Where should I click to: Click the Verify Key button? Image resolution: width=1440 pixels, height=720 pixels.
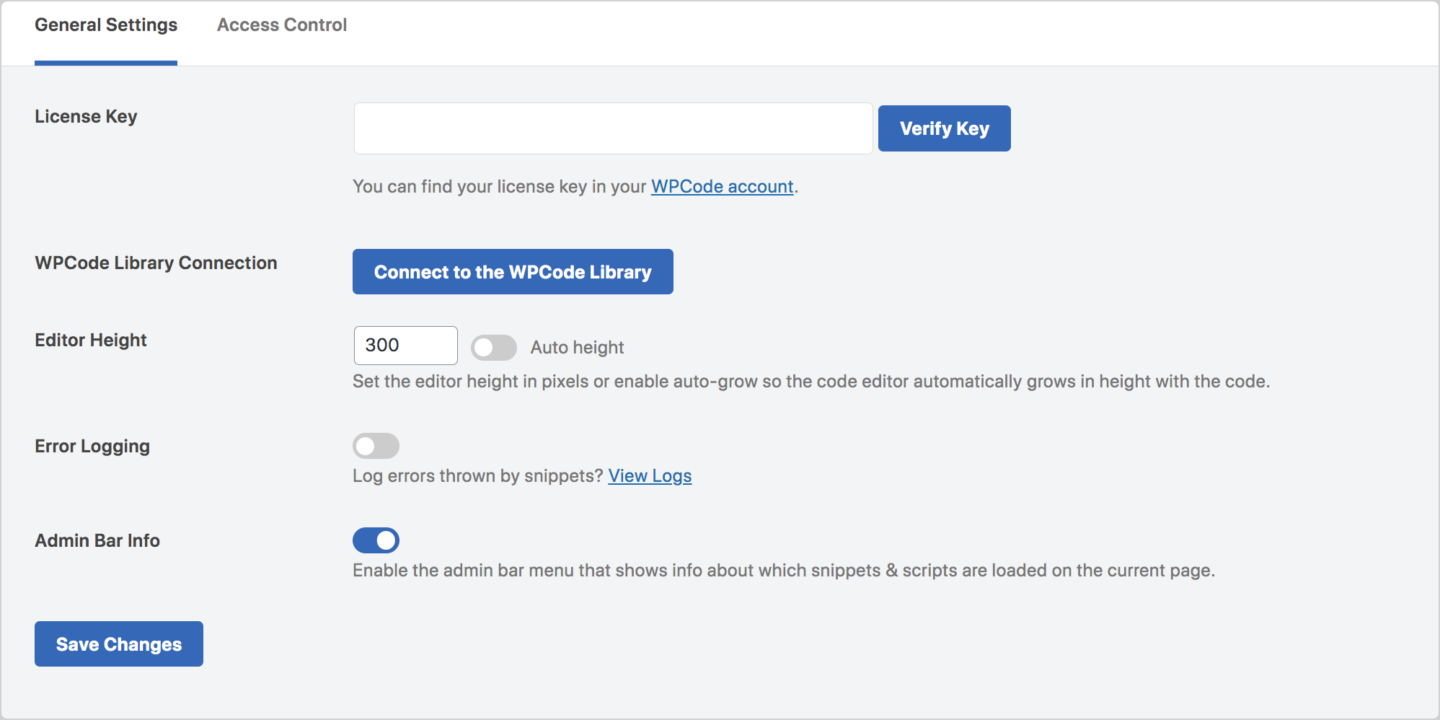tap(944, 128)
